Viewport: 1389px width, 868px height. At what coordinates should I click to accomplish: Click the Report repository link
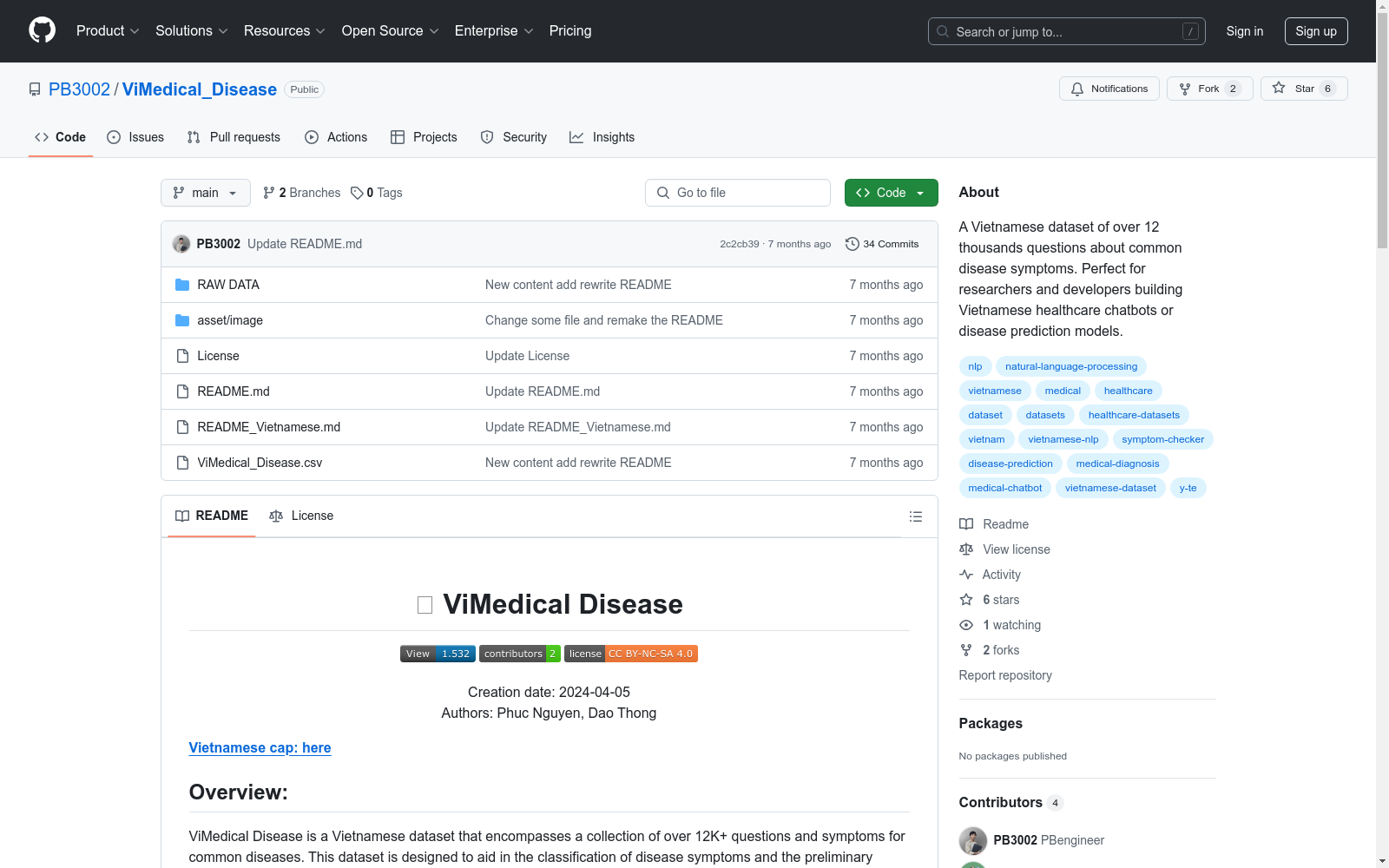pos(1005,675)
